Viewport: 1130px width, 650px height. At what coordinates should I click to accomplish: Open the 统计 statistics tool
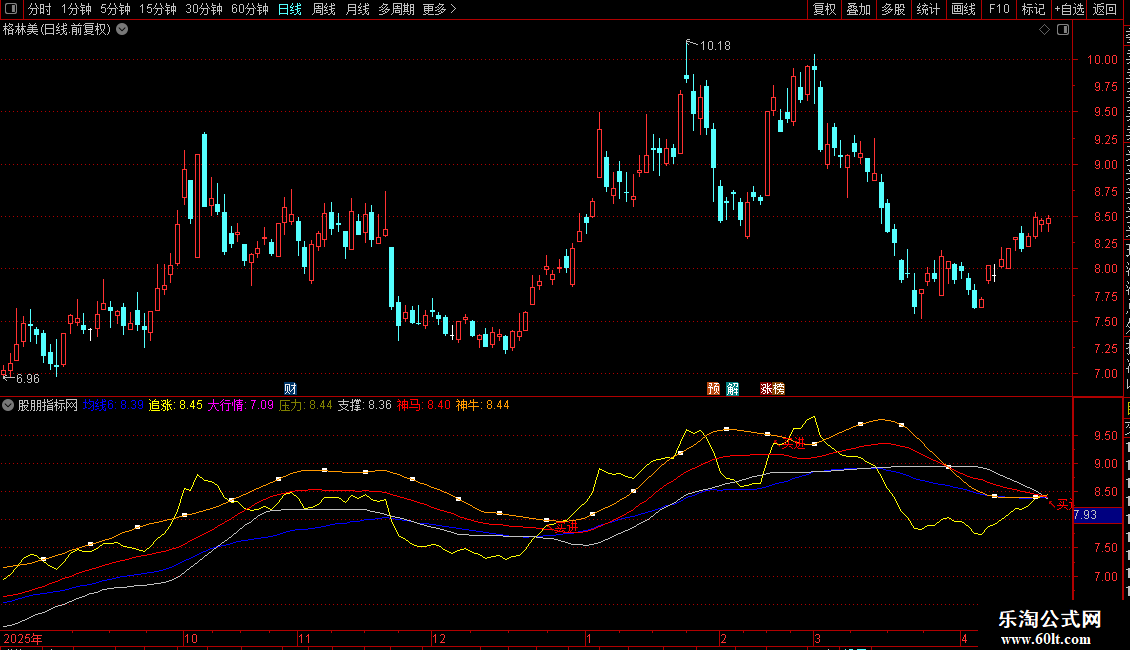point(927,9)
